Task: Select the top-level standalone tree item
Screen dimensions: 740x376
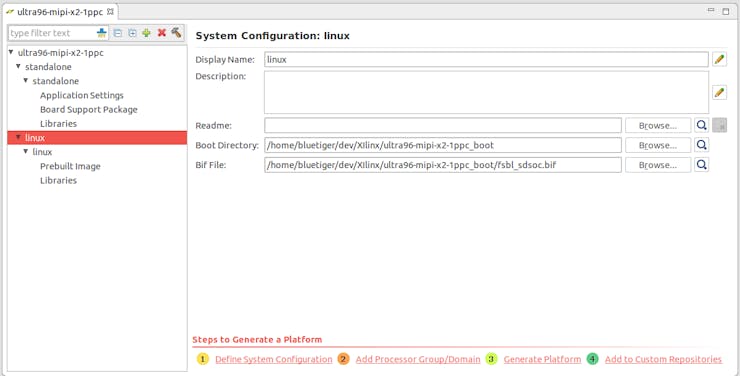Action: point(48,67)
